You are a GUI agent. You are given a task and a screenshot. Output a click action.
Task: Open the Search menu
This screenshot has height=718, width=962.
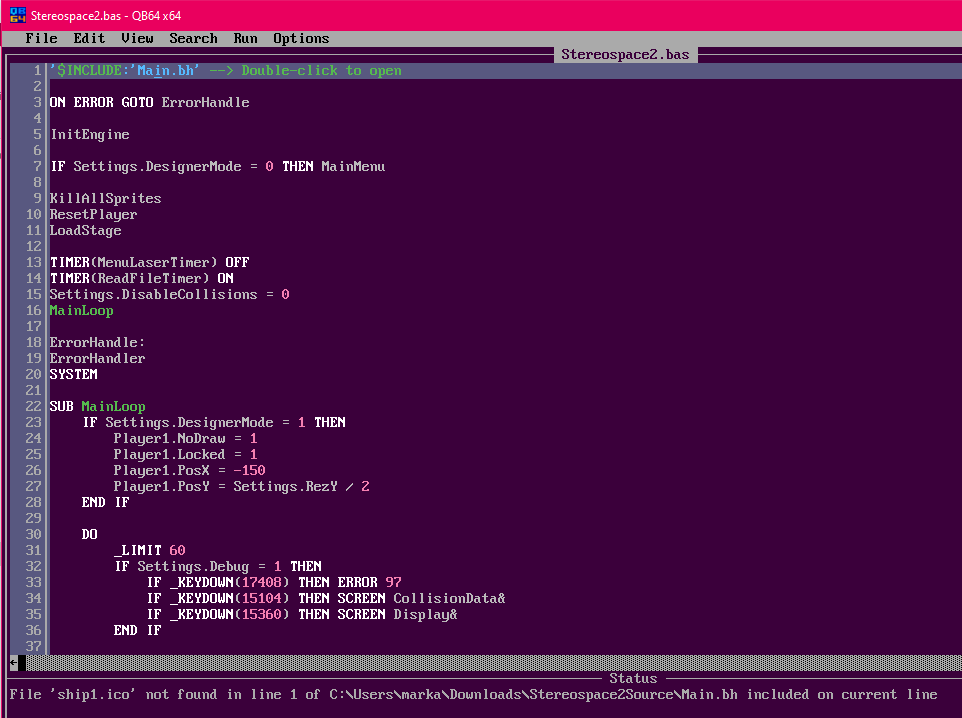click(x=193, y=39)
